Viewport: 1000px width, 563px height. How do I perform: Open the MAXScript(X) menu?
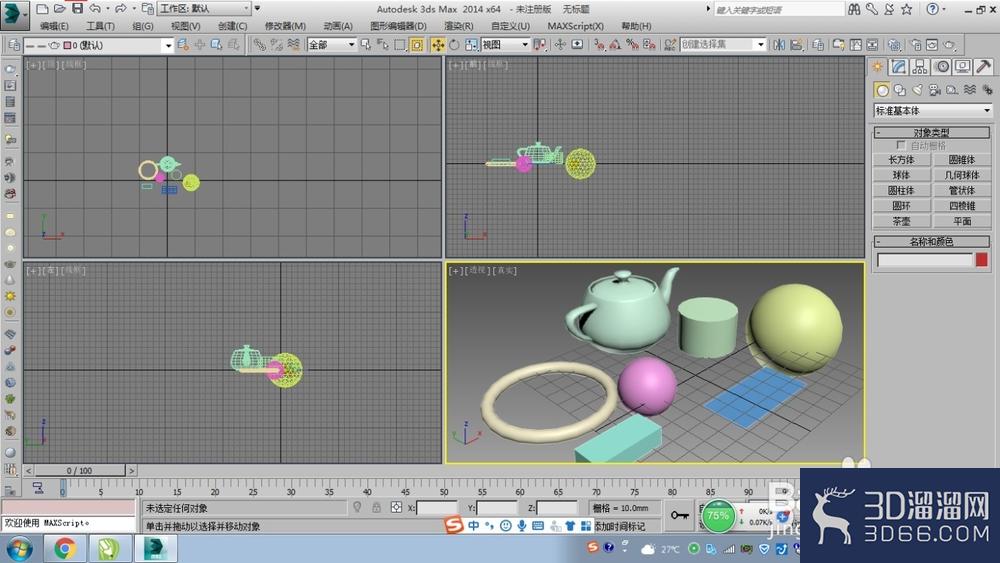(x=575, y=26)
